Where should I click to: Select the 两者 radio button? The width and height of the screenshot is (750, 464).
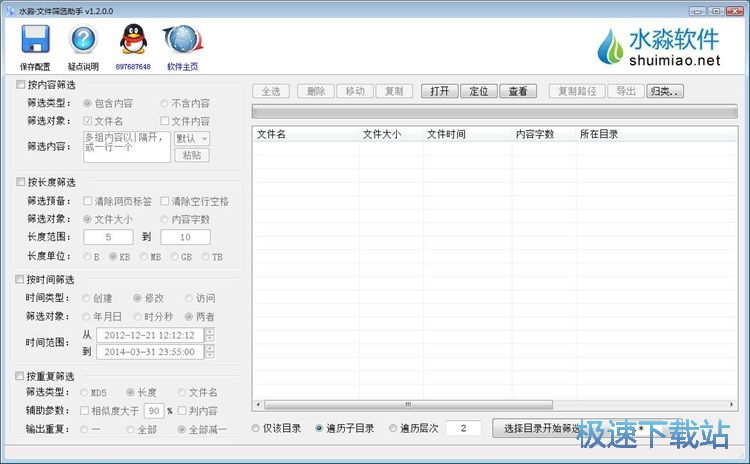tap(189, 316)
